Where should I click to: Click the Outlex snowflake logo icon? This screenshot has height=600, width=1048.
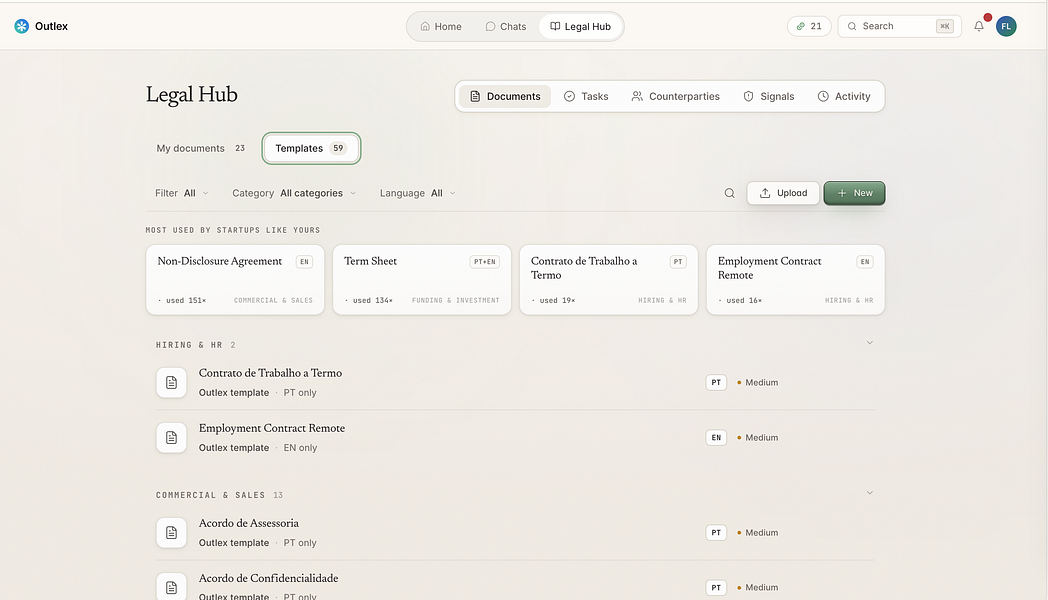(21, 26)
